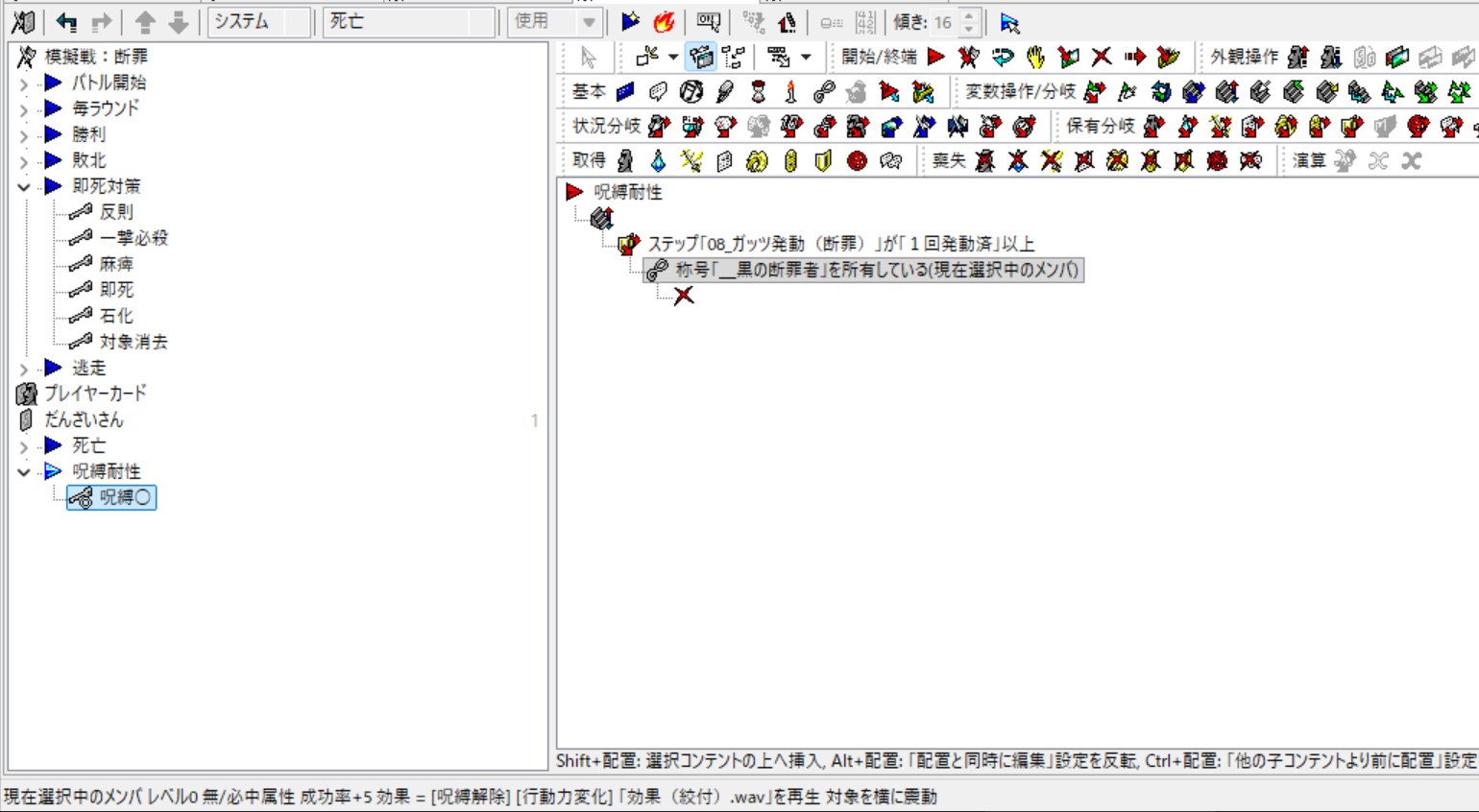The width and height of the screenshot is (1479, 812).
Task: Click the fire icon in top toolbar
Action: pyautogui.click(x=664, y=21)
